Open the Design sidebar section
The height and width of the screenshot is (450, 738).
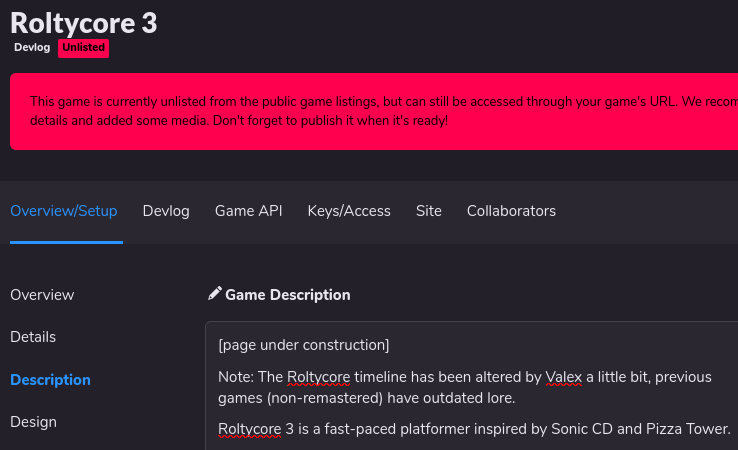(x=33, y=422)
